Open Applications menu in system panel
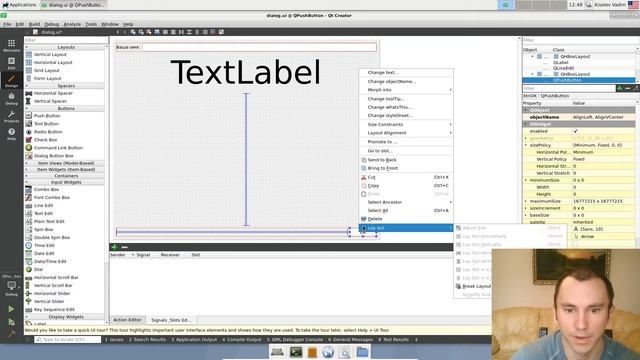Image resolution: width=640 pixels, height=360 pixels. coord(19,5)
